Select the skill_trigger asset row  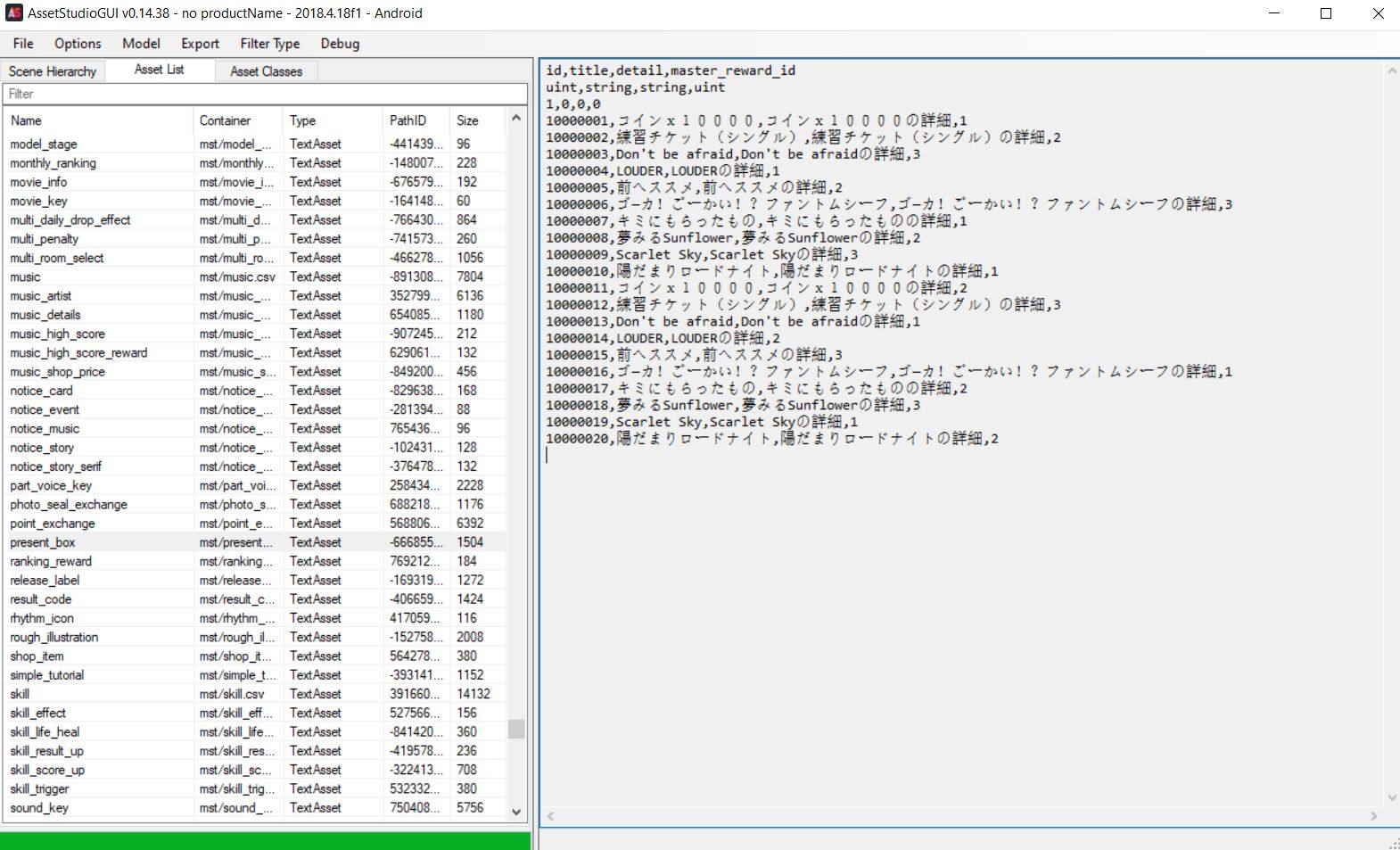coord(257,789)
